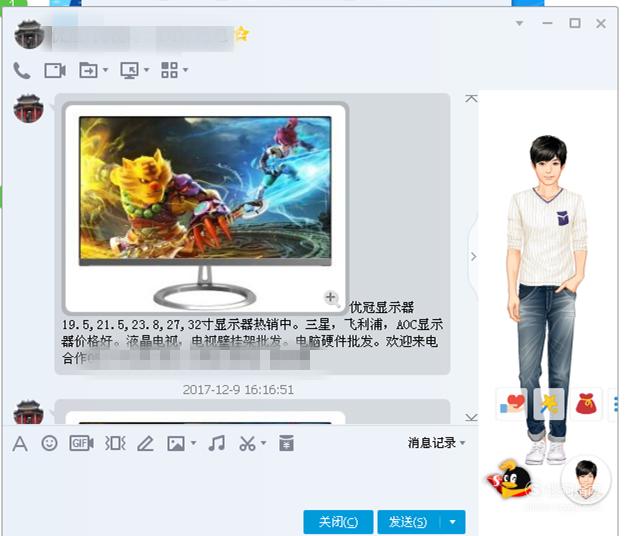Start a voice call with the phone icon
The height and width of the screenshot is (536, 625).
click(x=22, y=71)
